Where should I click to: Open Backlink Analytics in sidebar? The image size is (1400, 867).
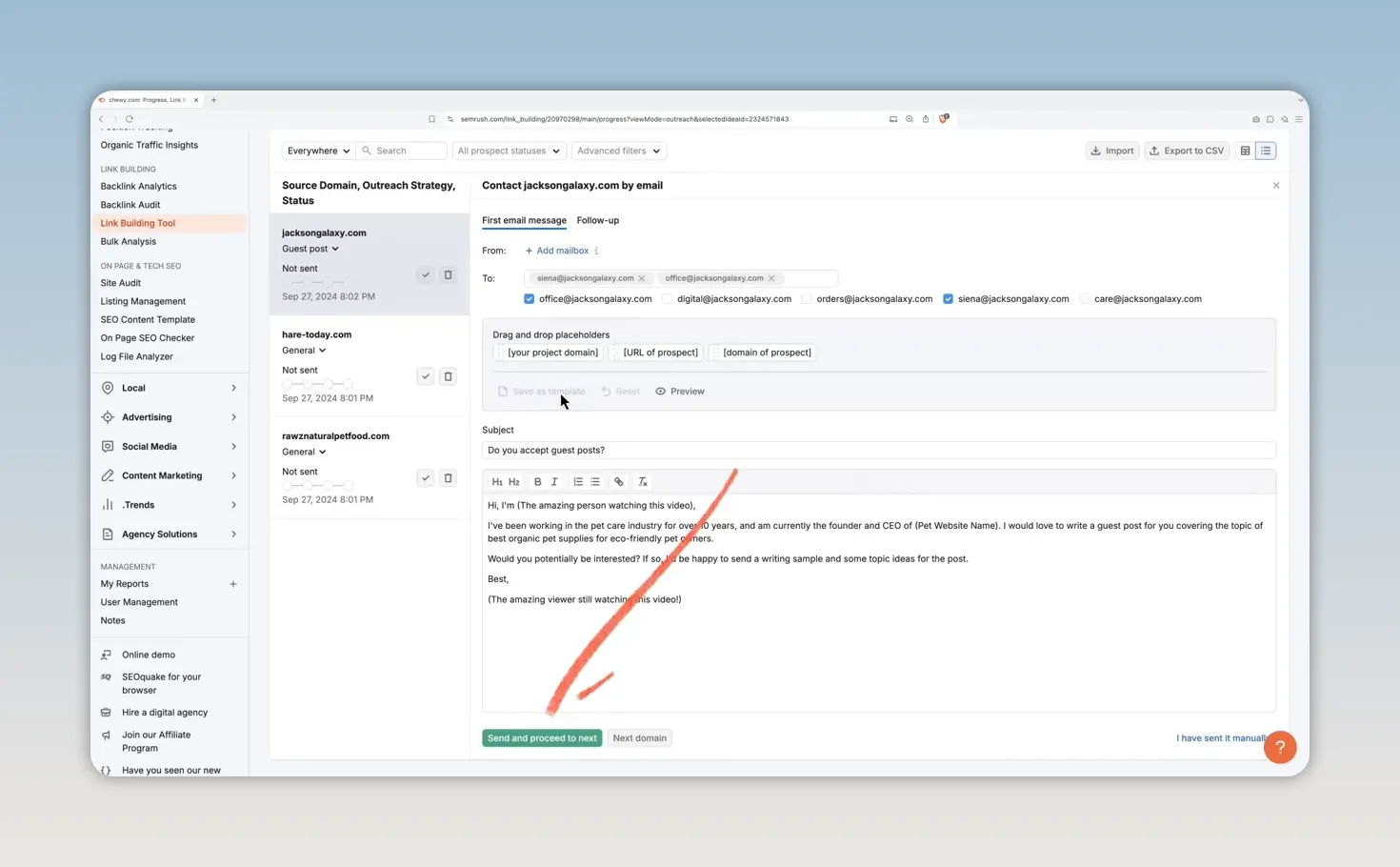point(139,187)
